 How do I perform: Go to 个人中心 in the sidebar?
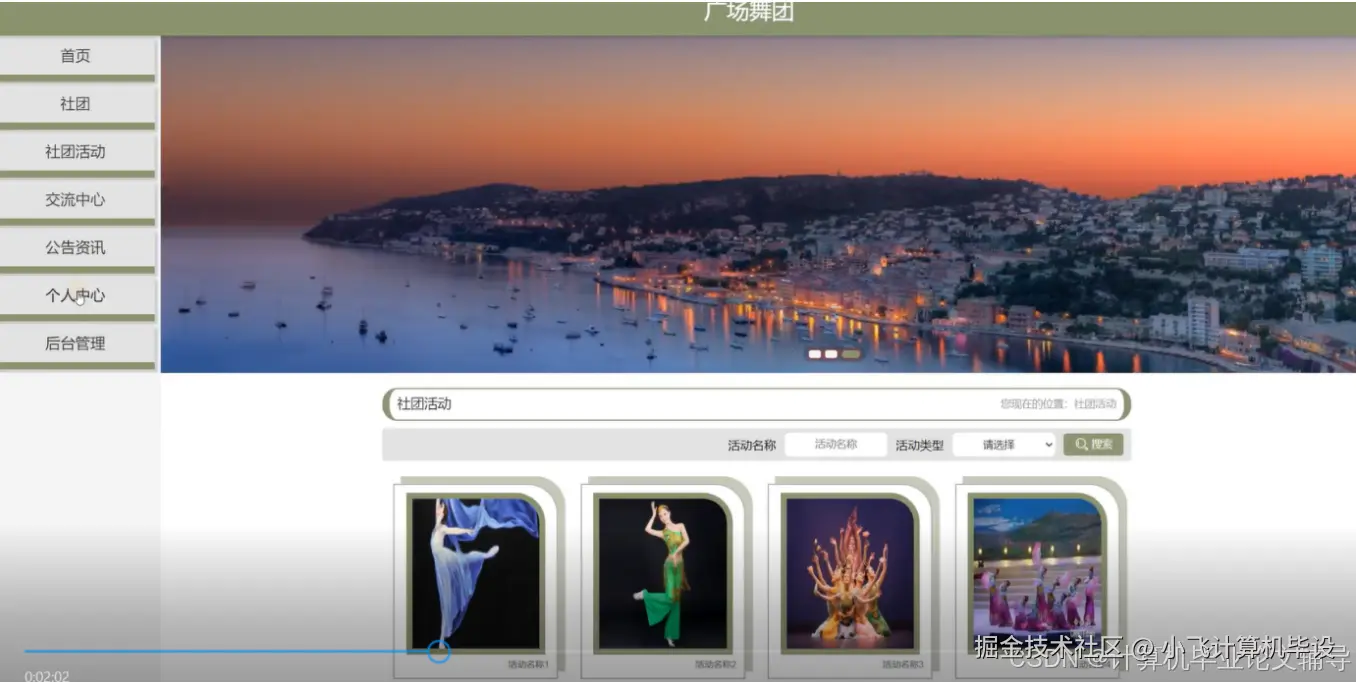coord(76,296)
